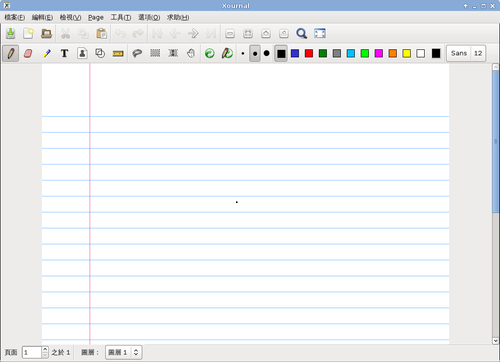
Task: Choose the fine pen thickness dot
Action: point(243,53)
